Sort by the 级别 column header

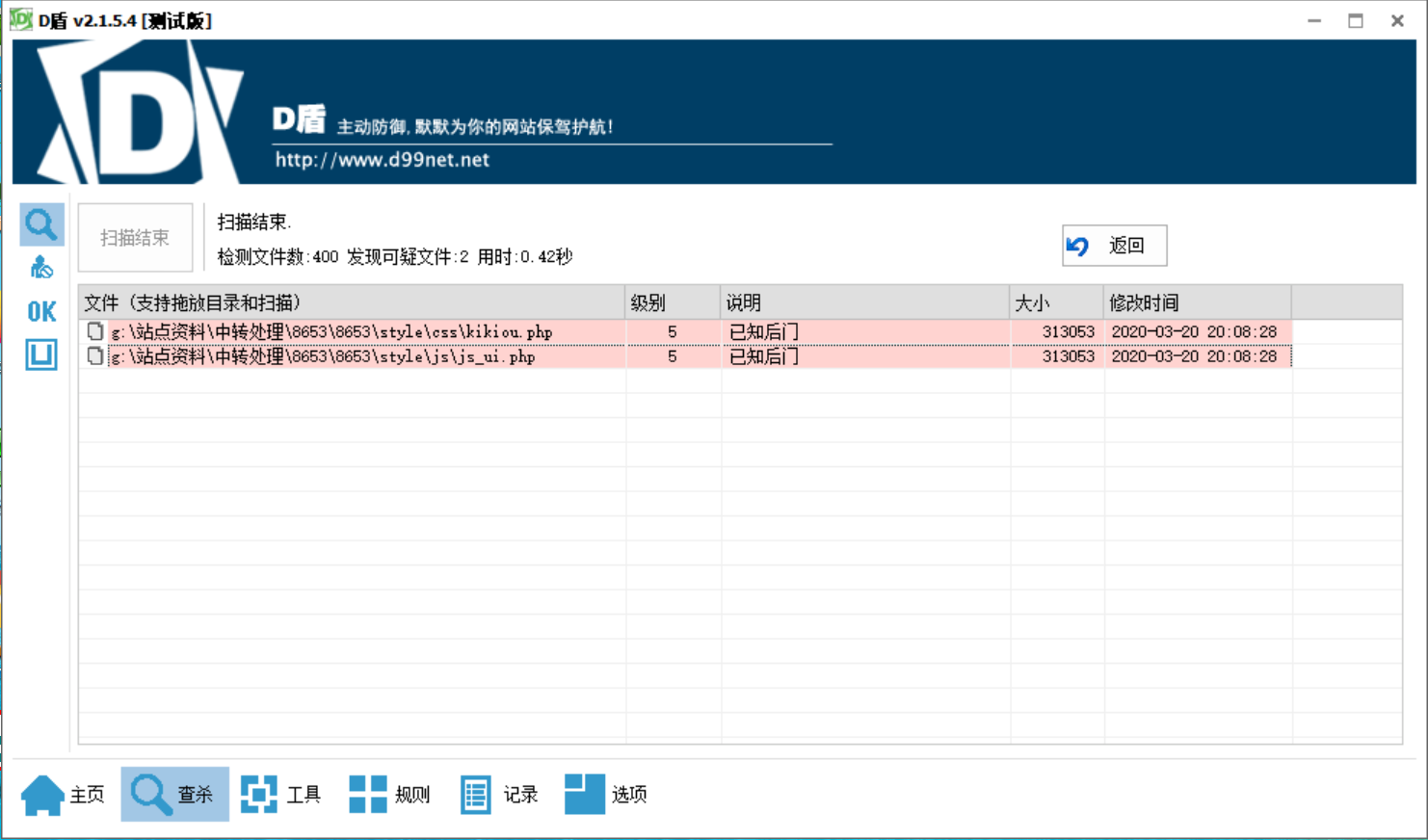coord(672,302)
